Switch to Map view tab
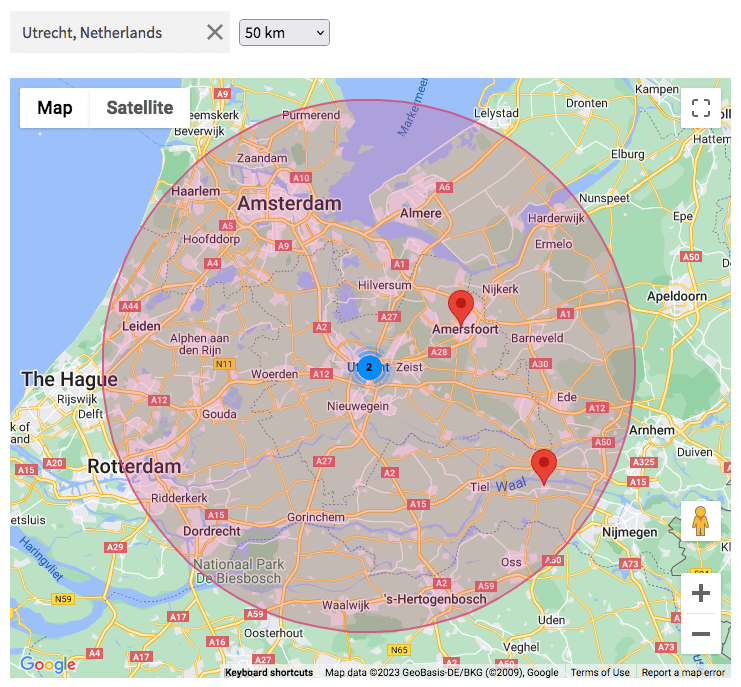Viewport: 741px width, 687px height. tap(55, 108)
